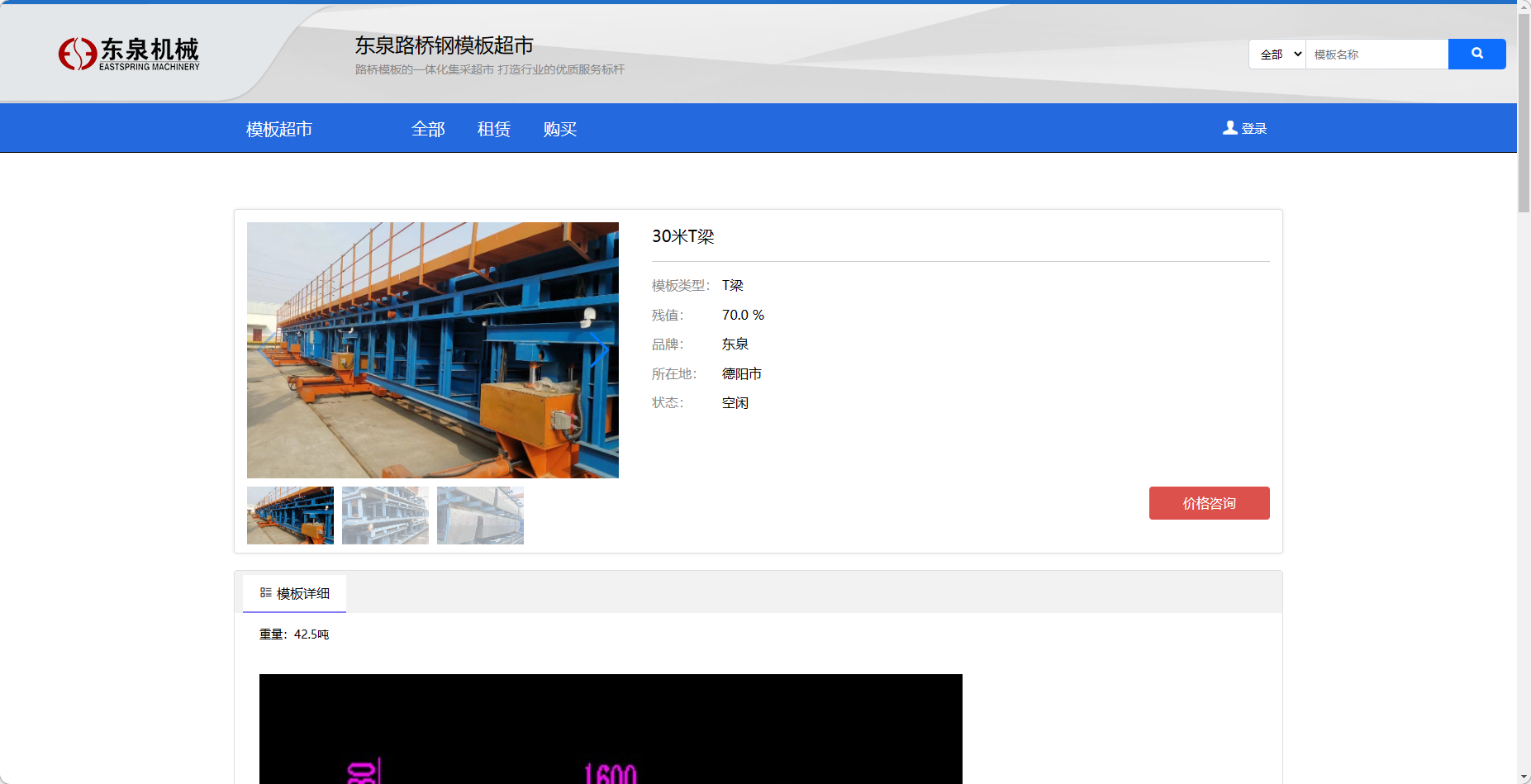Click the previous-image arrow on the photo

(x=266, y=349)
